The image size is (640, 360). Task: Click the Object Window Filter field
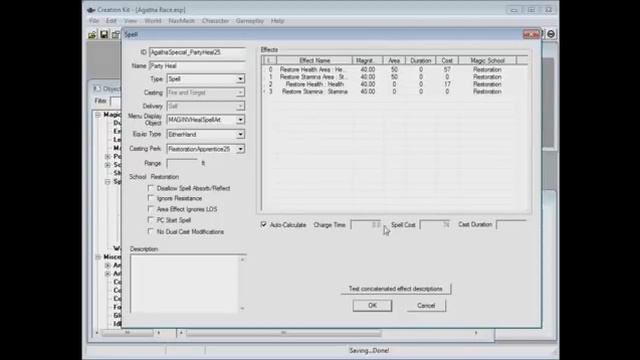116,101
